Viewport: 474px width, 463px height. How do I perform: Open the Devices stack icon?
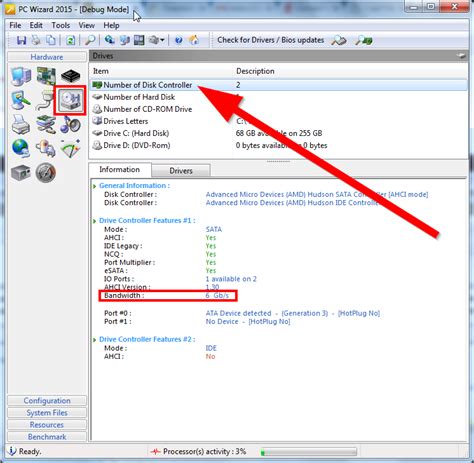pyautogui.click(x=46, y=125)
